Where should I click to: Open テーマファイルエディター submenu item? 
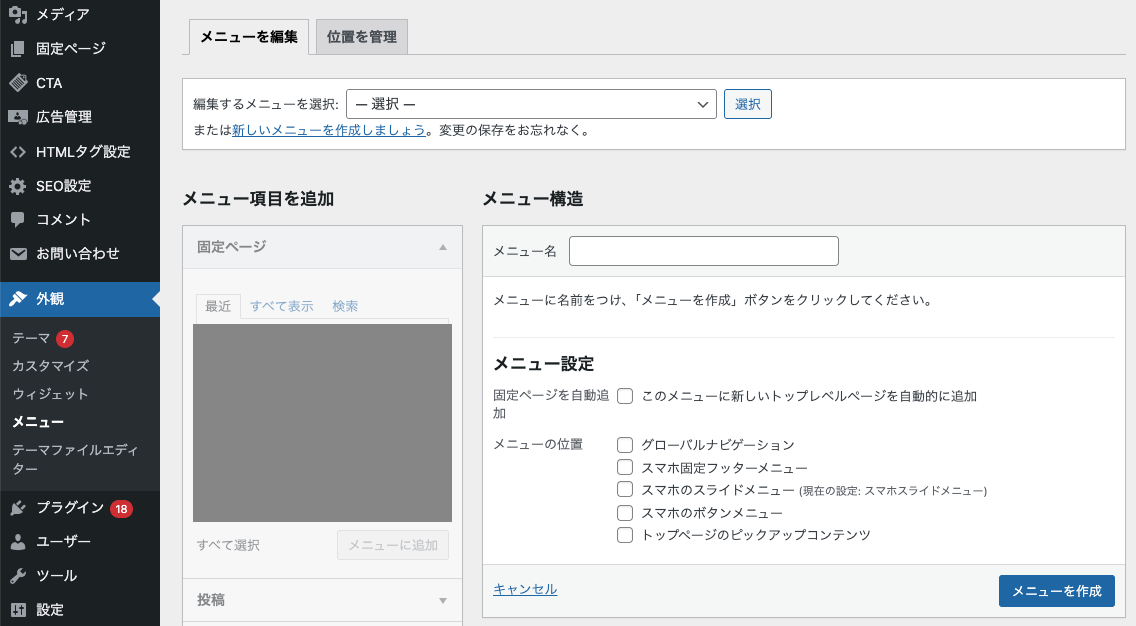75,459
